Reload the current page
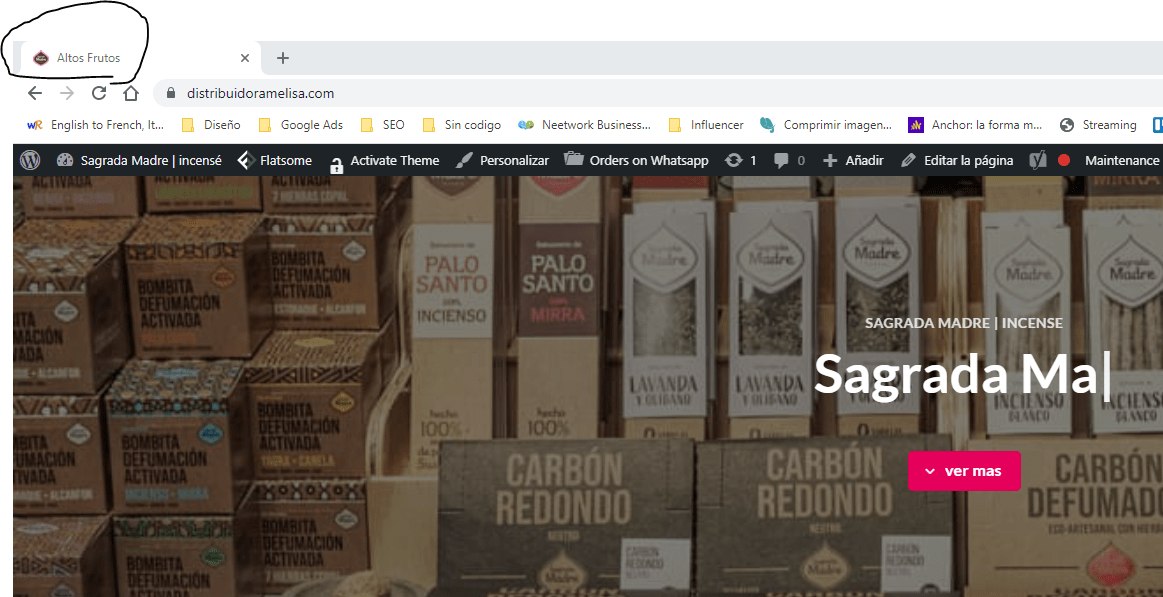The width and height of the screenshot is (1163, 597). click(x=99, y=93)
